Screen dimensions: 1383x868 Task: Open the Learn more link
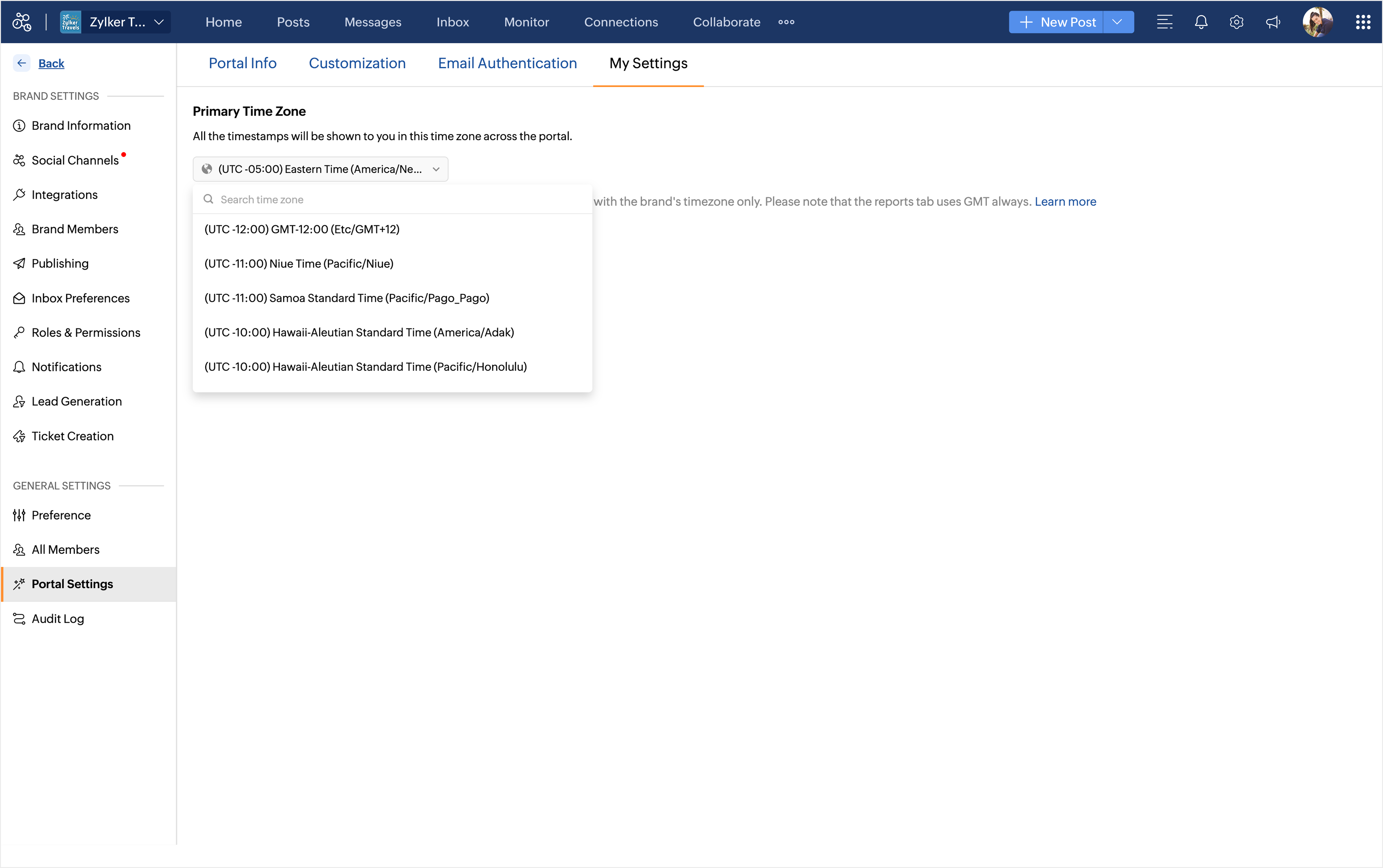[x=1065, y=201]
